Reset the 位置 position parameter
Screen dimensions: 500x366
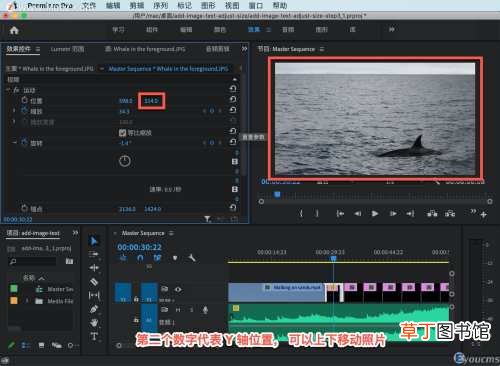pyautogui.click(x=233, y=99)
